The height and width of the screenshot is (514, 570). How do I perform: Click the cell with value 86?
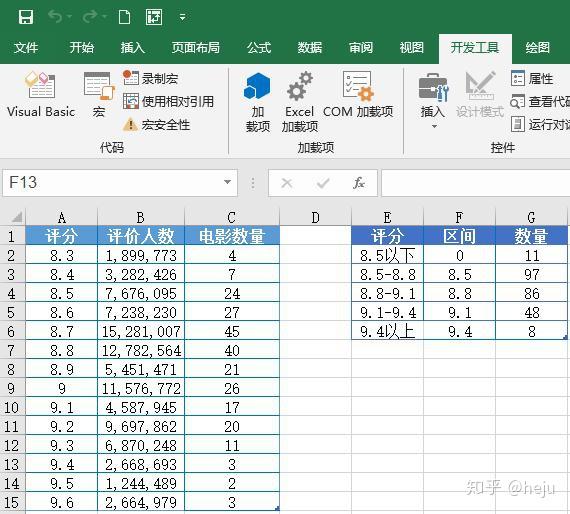point(531,293)
